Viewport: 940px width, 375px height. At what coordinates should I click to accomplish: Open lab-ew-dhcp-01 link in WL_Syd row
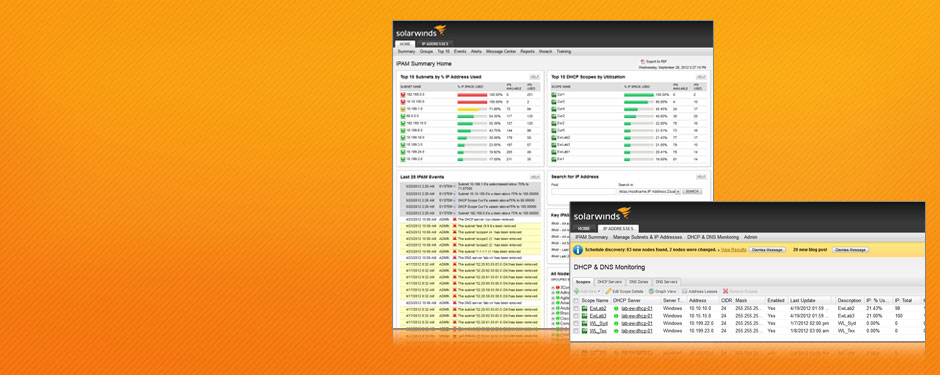[x=637, y=323]
